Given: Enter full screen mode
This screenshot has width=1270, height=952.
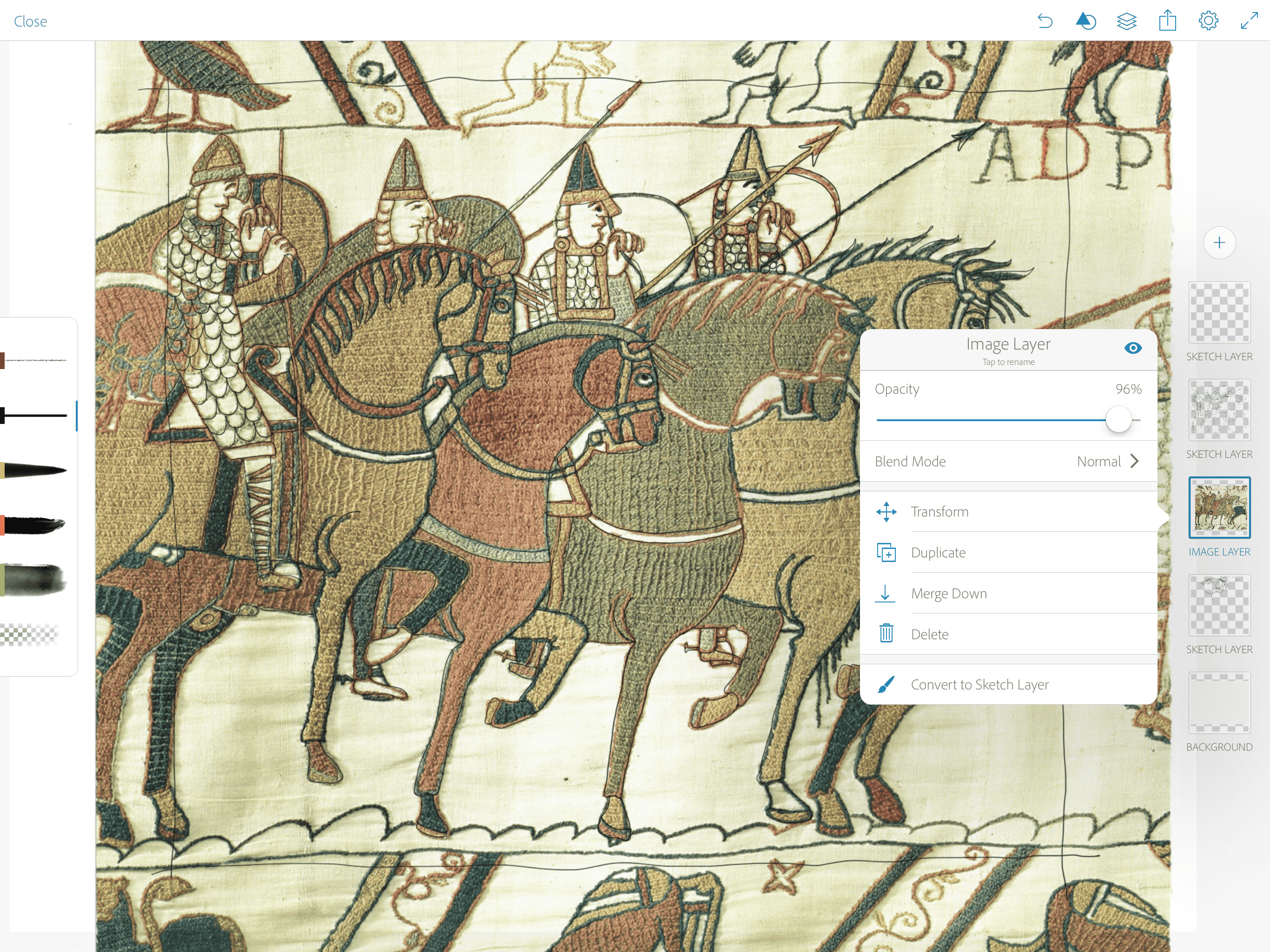Looking at the screenshot, I should tap(1250, 21).
